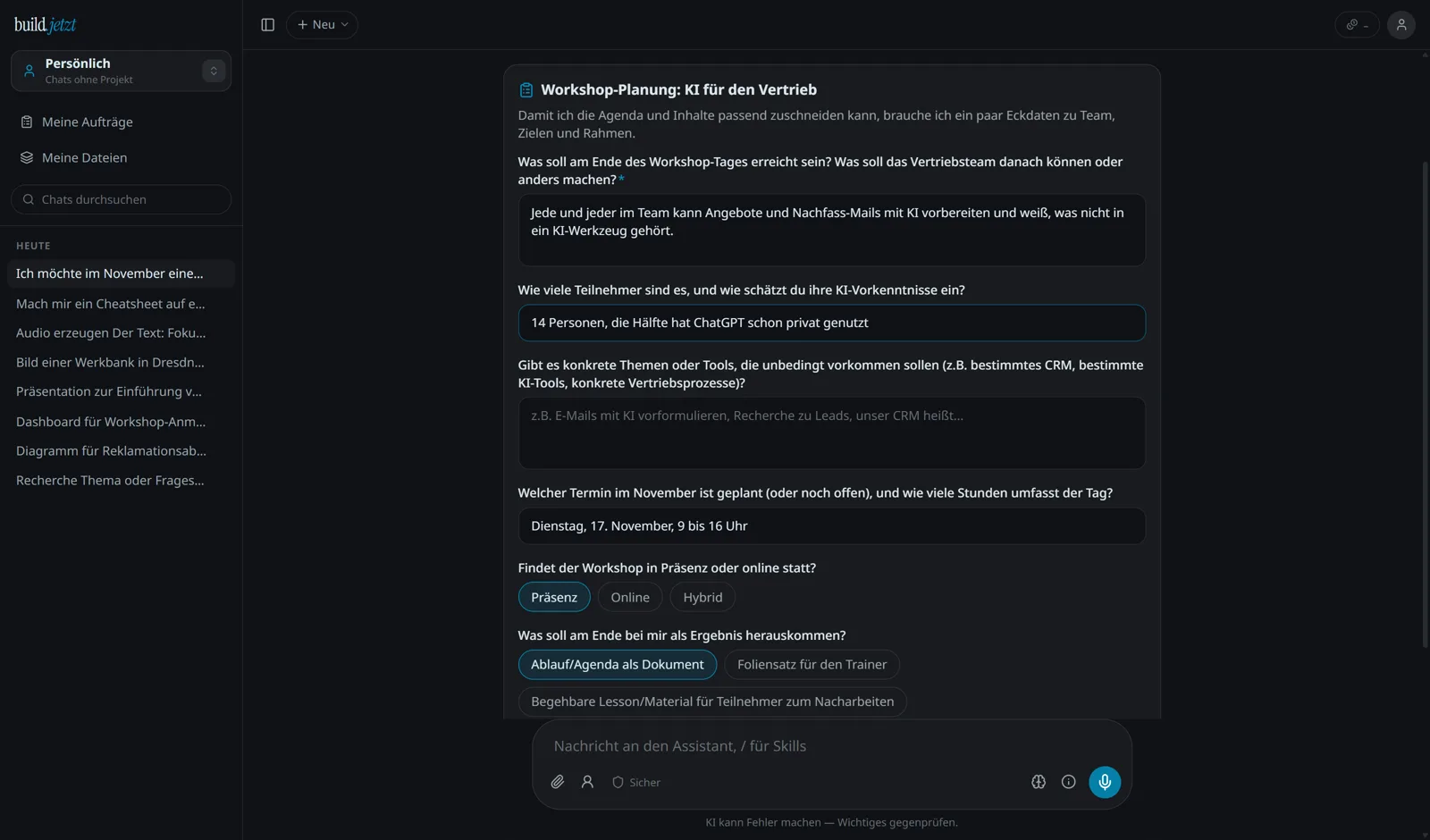Open chat 'Ich möchte im November eine...'
The image size is (1430, 840).
click(121, 273)
